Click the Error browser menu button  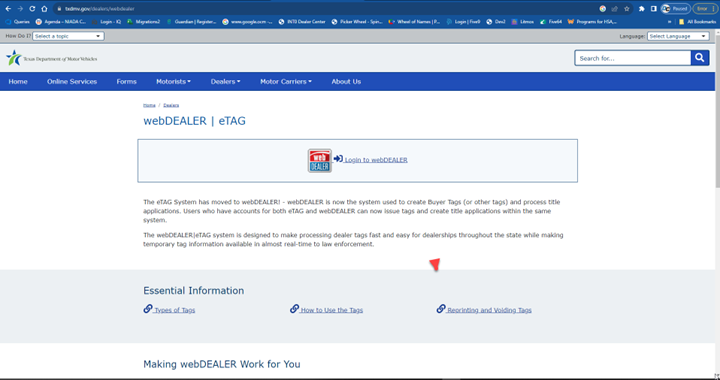coord(704,9)
